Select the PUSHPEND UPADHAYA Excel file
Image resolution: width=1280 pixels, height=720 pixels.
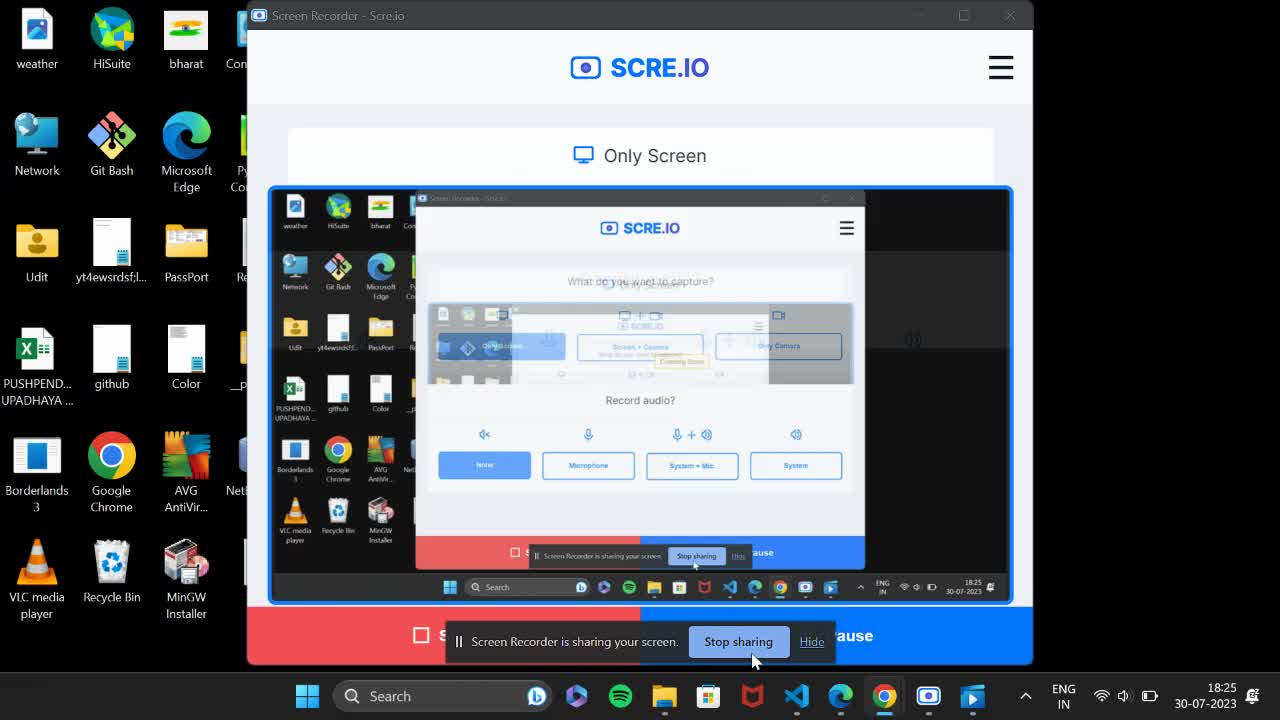[37, 367]
